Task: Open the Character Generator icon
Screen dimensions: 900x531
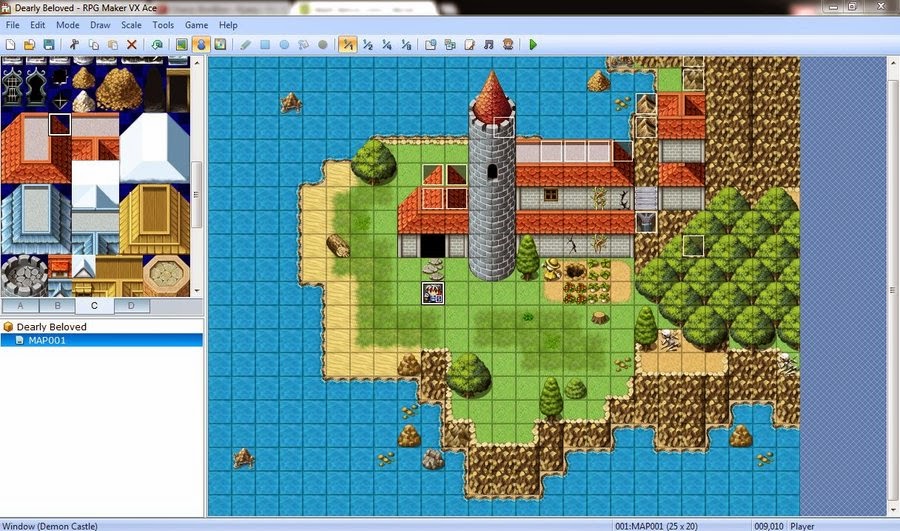Action: tap(508, 44)
